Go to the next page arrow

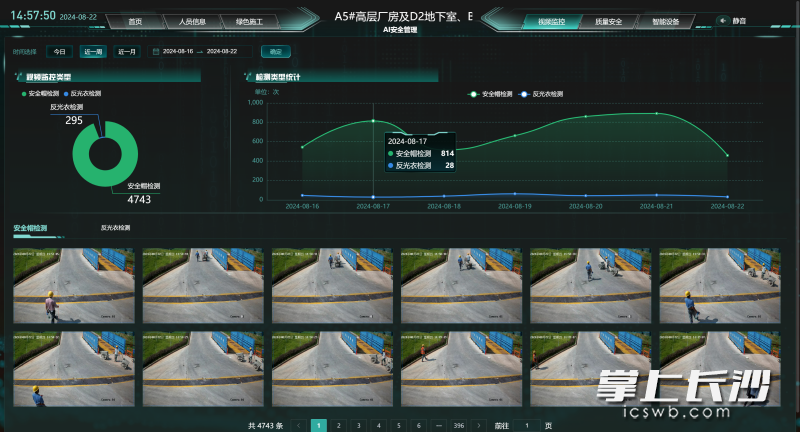[x=480, y=425]
